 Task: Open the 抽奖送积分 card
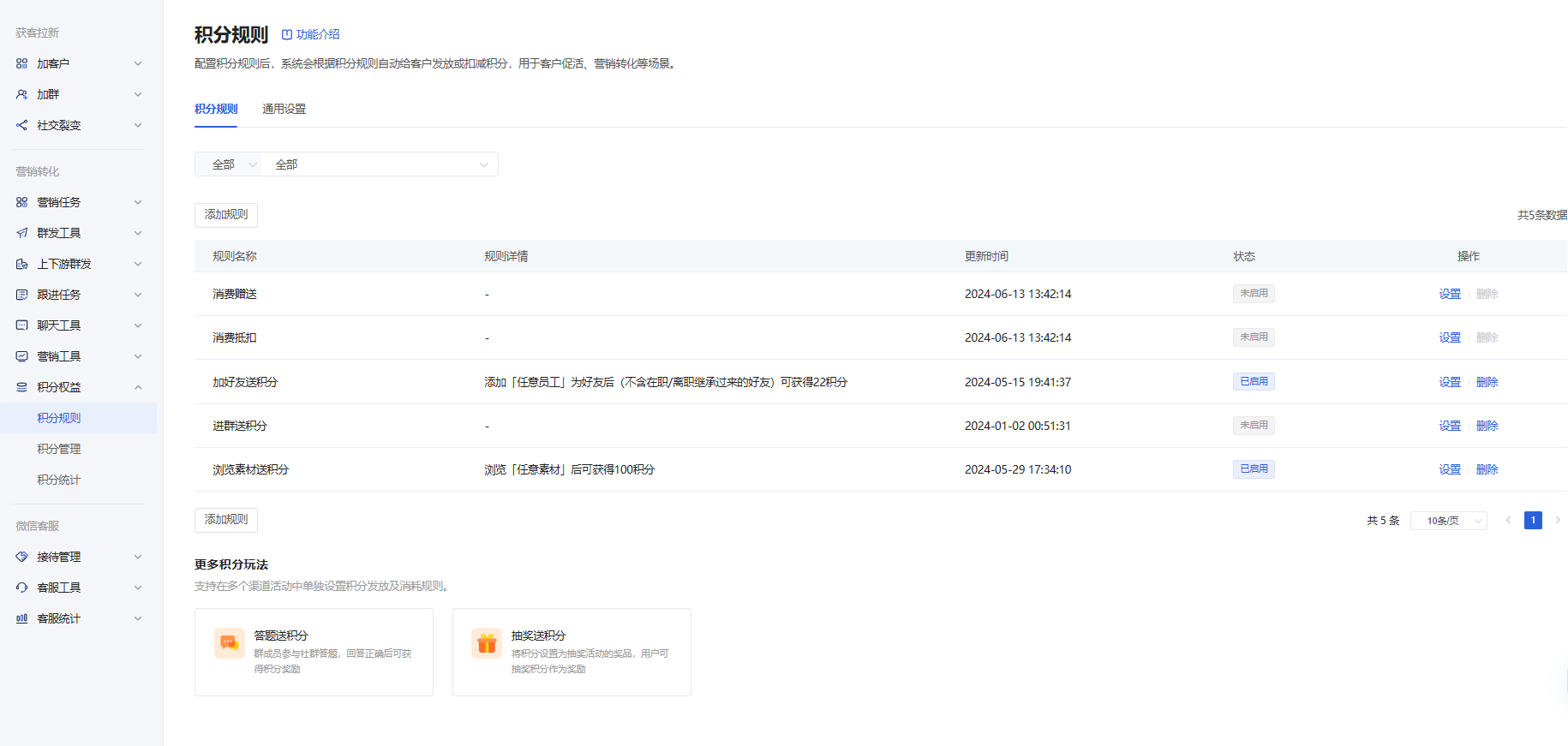(572, 652)
